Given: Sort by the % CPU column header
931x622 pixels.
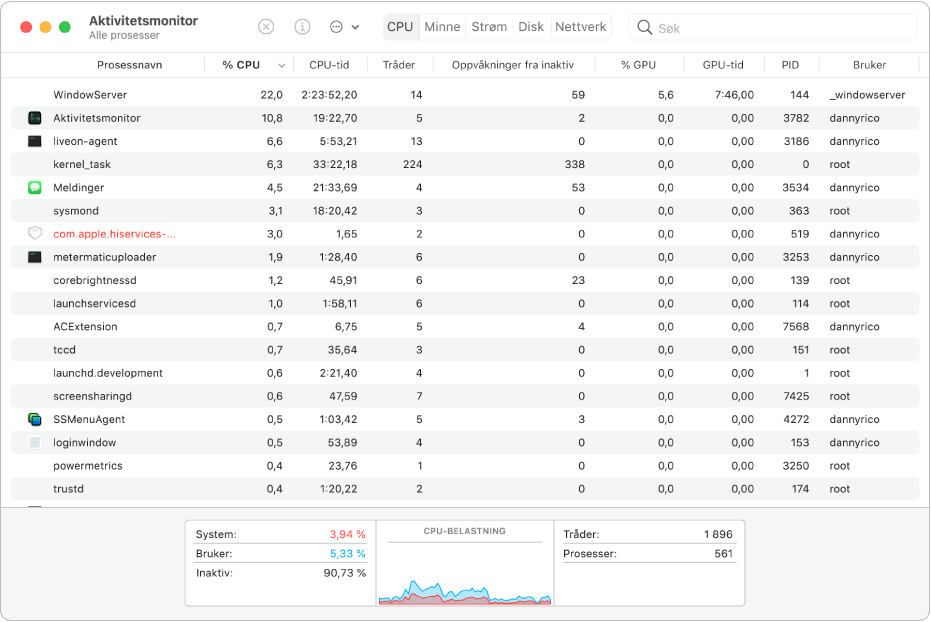Looking at the screenshot, I should coord(241,65).
